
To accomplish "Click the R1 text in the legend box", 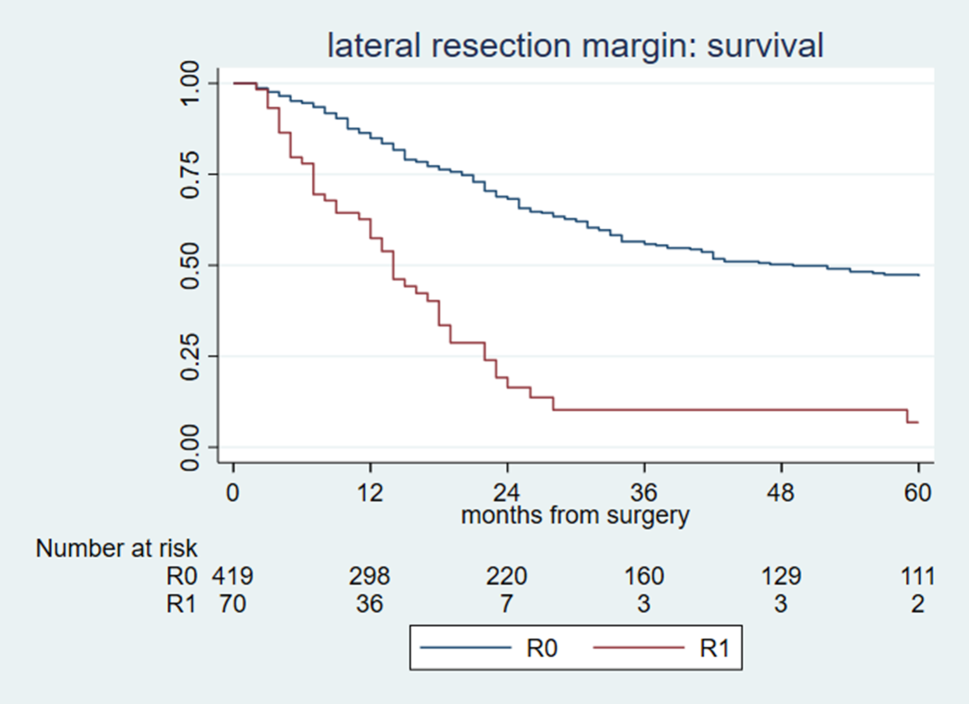I will [714, 649].
